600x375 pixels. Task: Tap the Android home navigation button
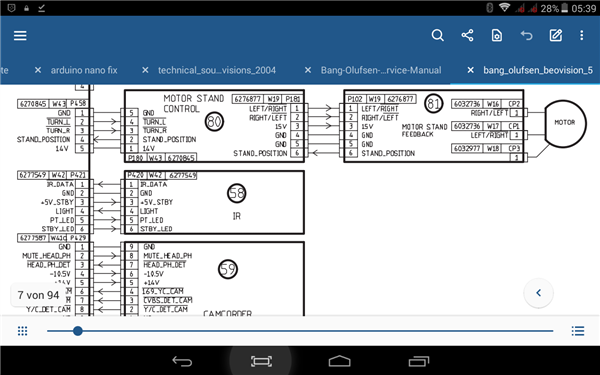coord(339,361)
